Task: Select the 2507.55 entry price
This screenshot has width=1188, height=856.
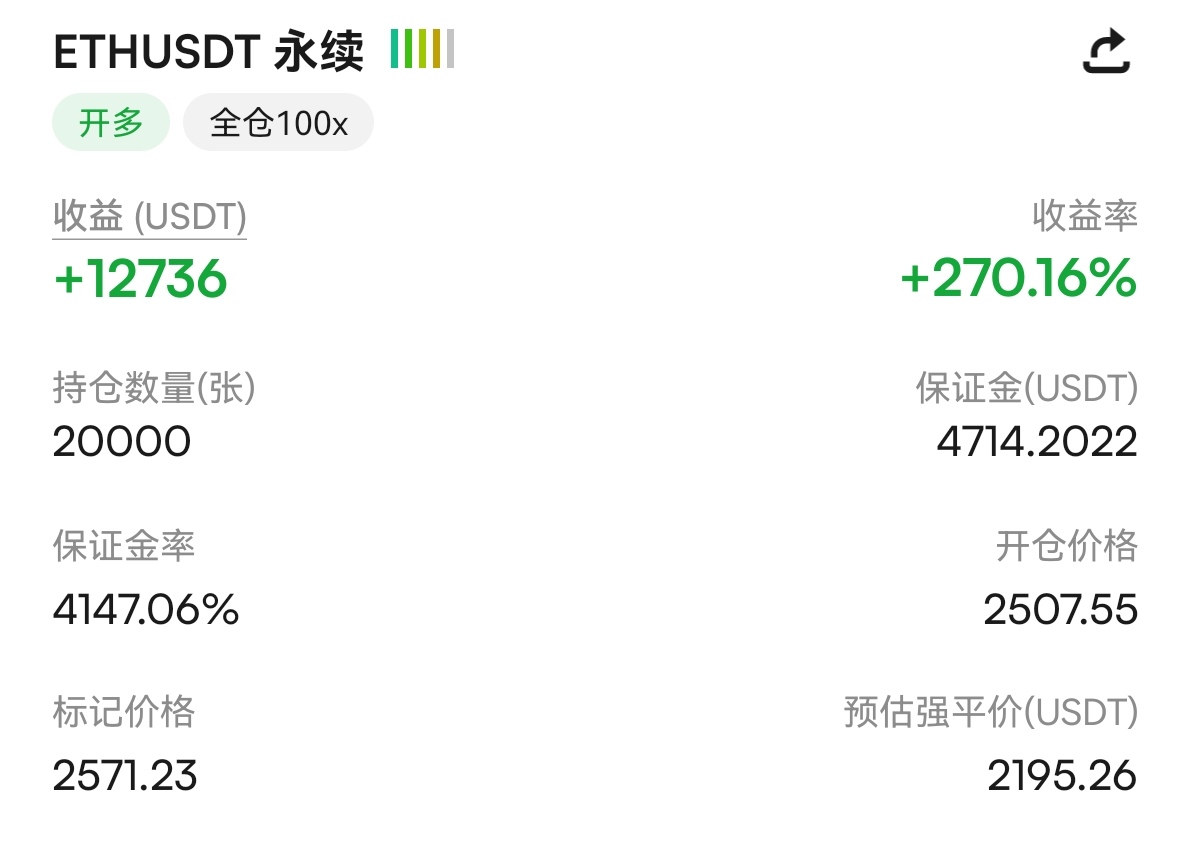Action: 1061,609
